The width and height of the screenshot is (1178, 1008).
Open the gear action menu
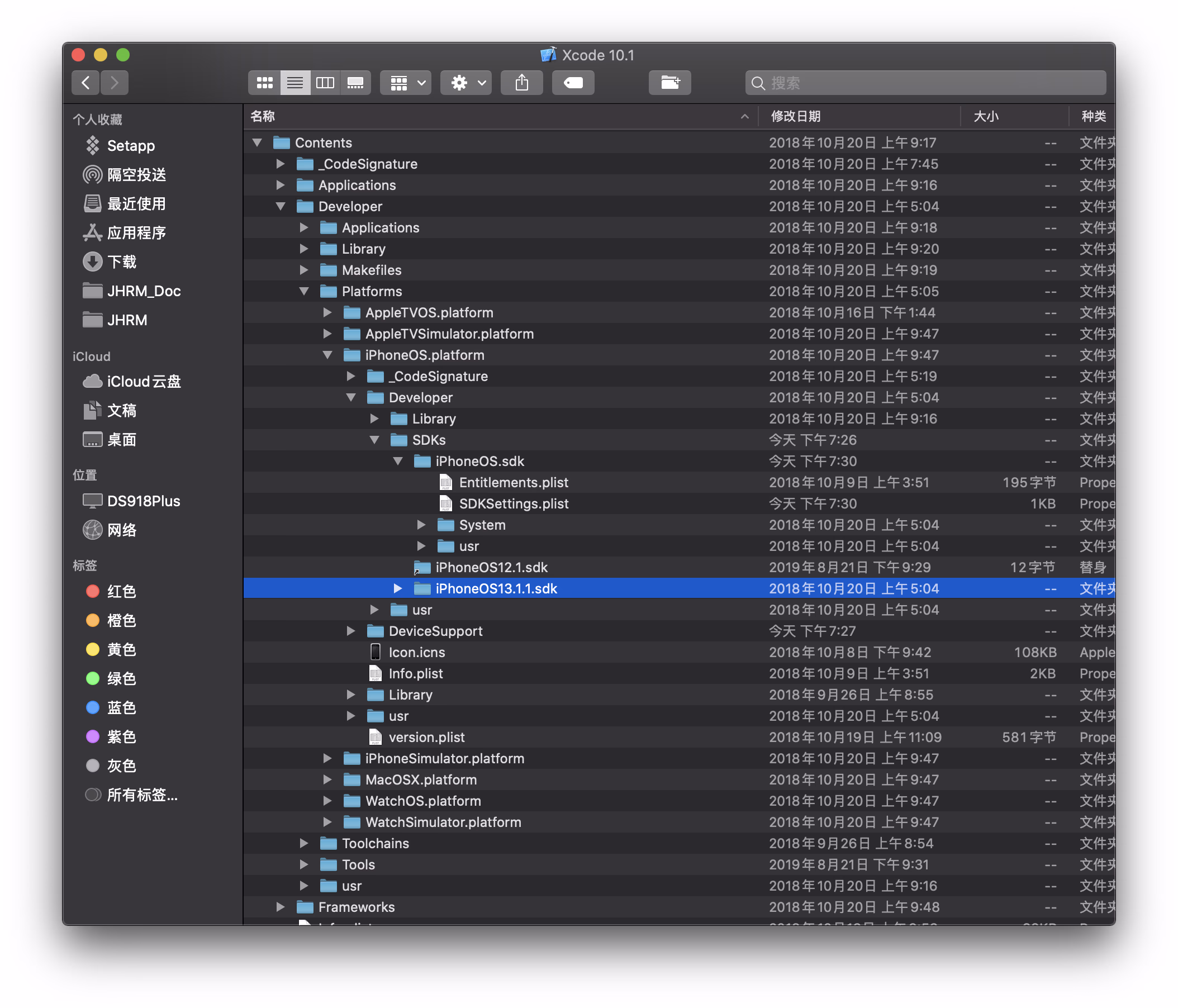click(465, 83)
